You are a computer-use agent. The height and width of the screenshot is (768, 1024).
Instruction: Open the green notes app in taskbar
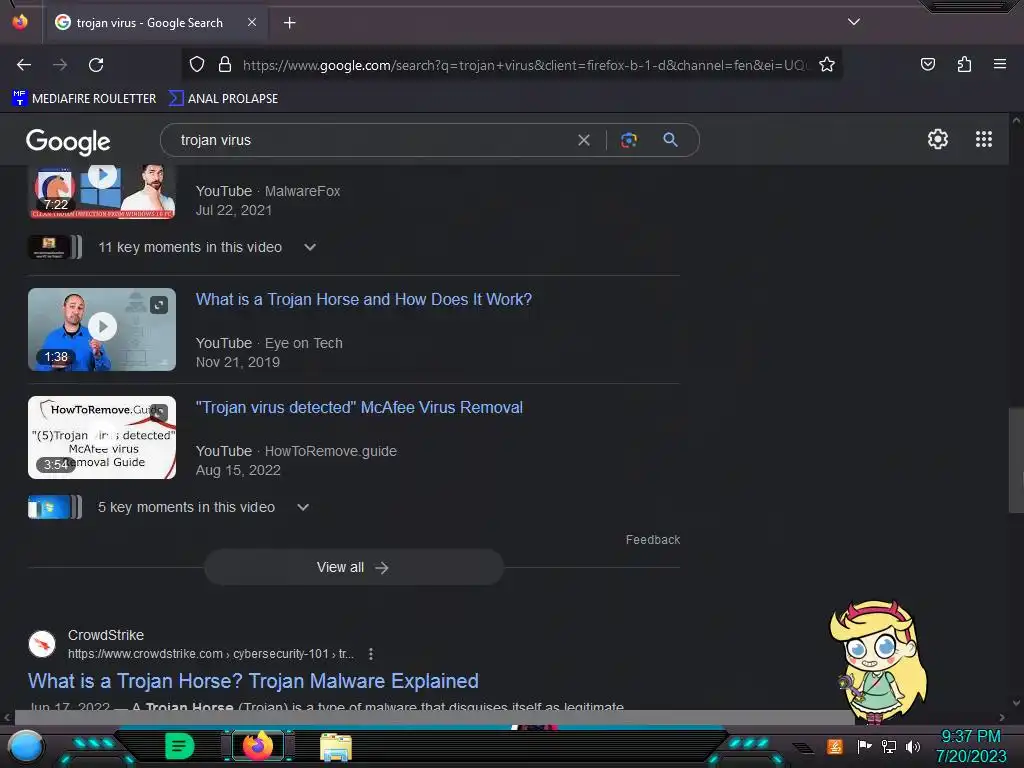click(179, 746)
